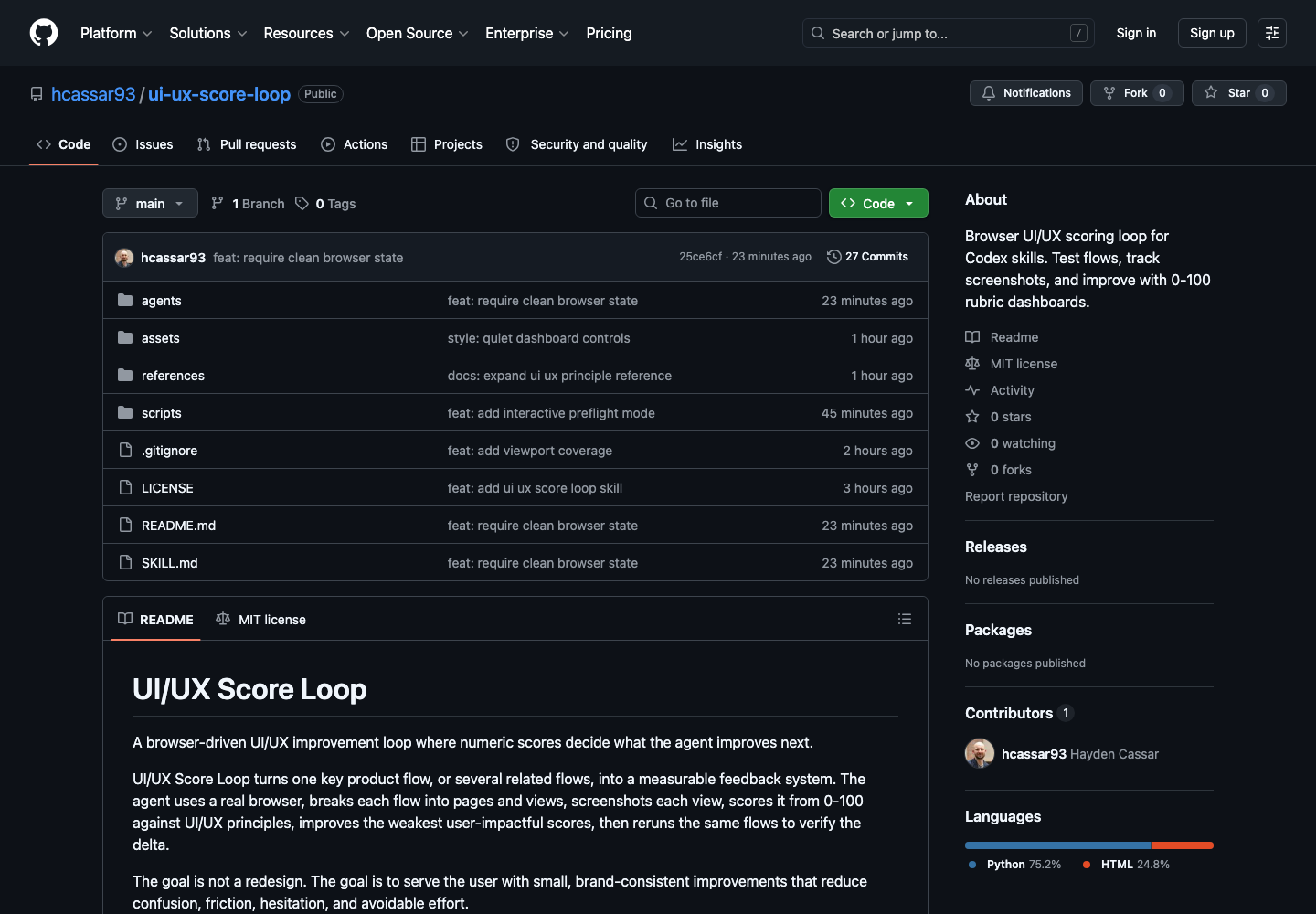Open the 27 Commits history link

pos(867,257)
